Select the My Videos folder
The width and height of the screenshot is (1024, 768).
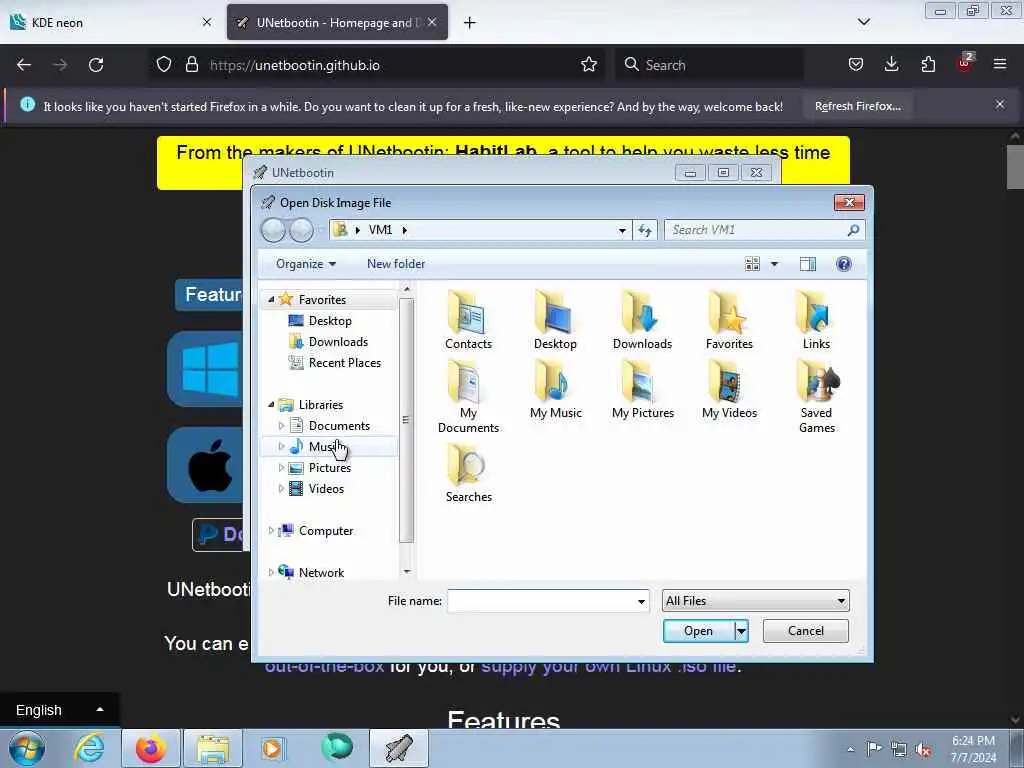(x=729, y=390)
